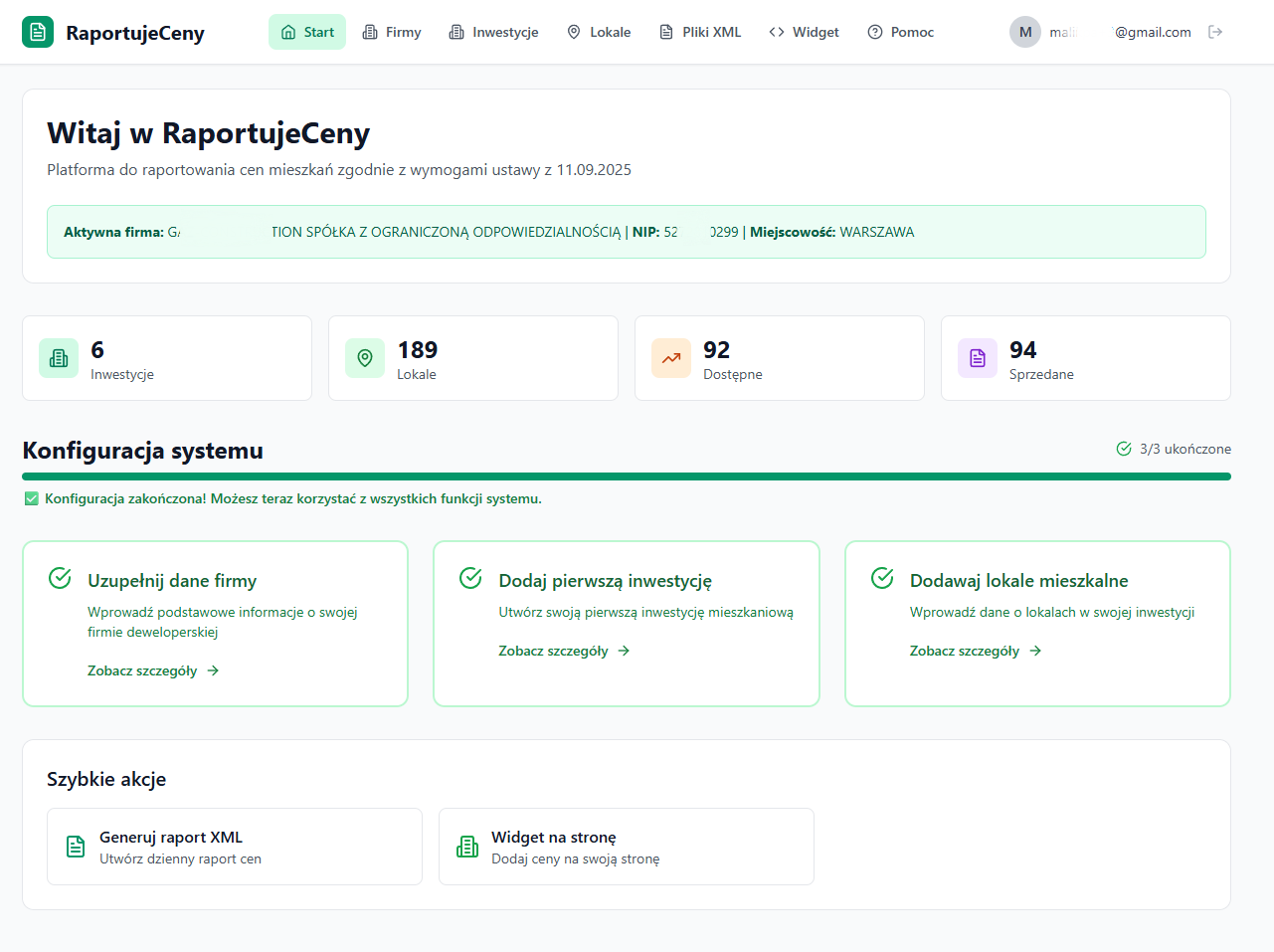1274x952 pixels.
Task: Click the green building icon beside Inwestycje count
Action: (x=59, y=358)
